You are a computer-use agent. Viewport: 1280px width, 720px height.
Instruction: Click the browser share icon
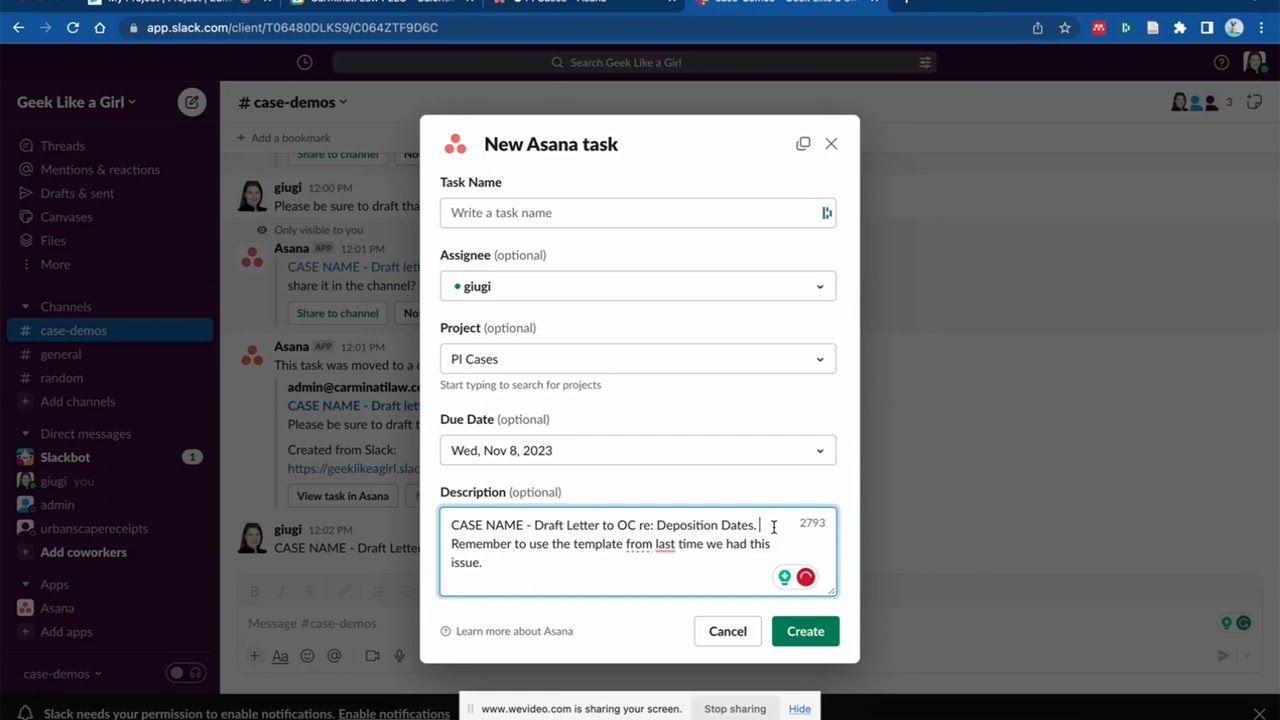pos(1038,28)
